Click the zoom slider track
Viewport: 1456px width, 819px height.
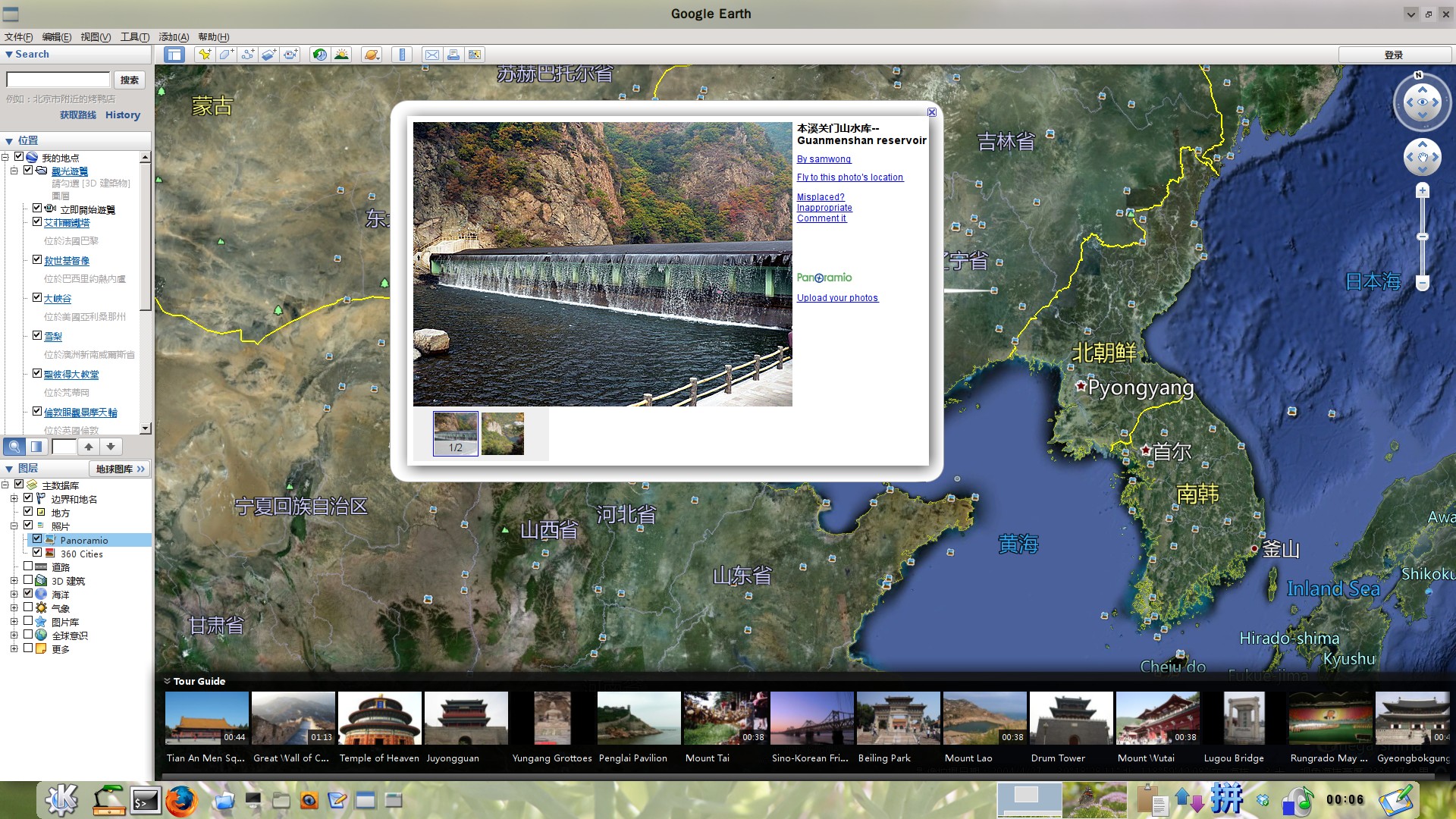click(x=1423, y=237)
